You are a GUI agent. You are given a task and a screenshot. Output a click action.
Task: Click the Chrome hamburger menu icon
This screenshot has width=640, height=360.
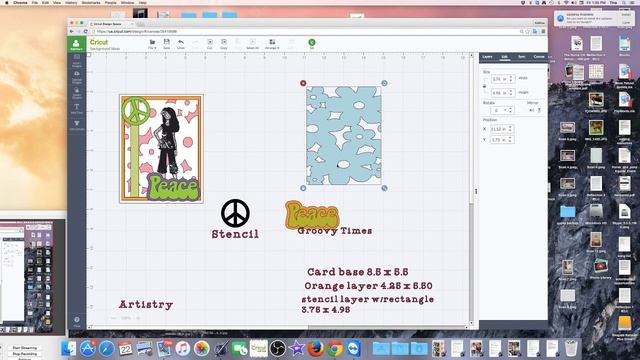coord(543,31)
